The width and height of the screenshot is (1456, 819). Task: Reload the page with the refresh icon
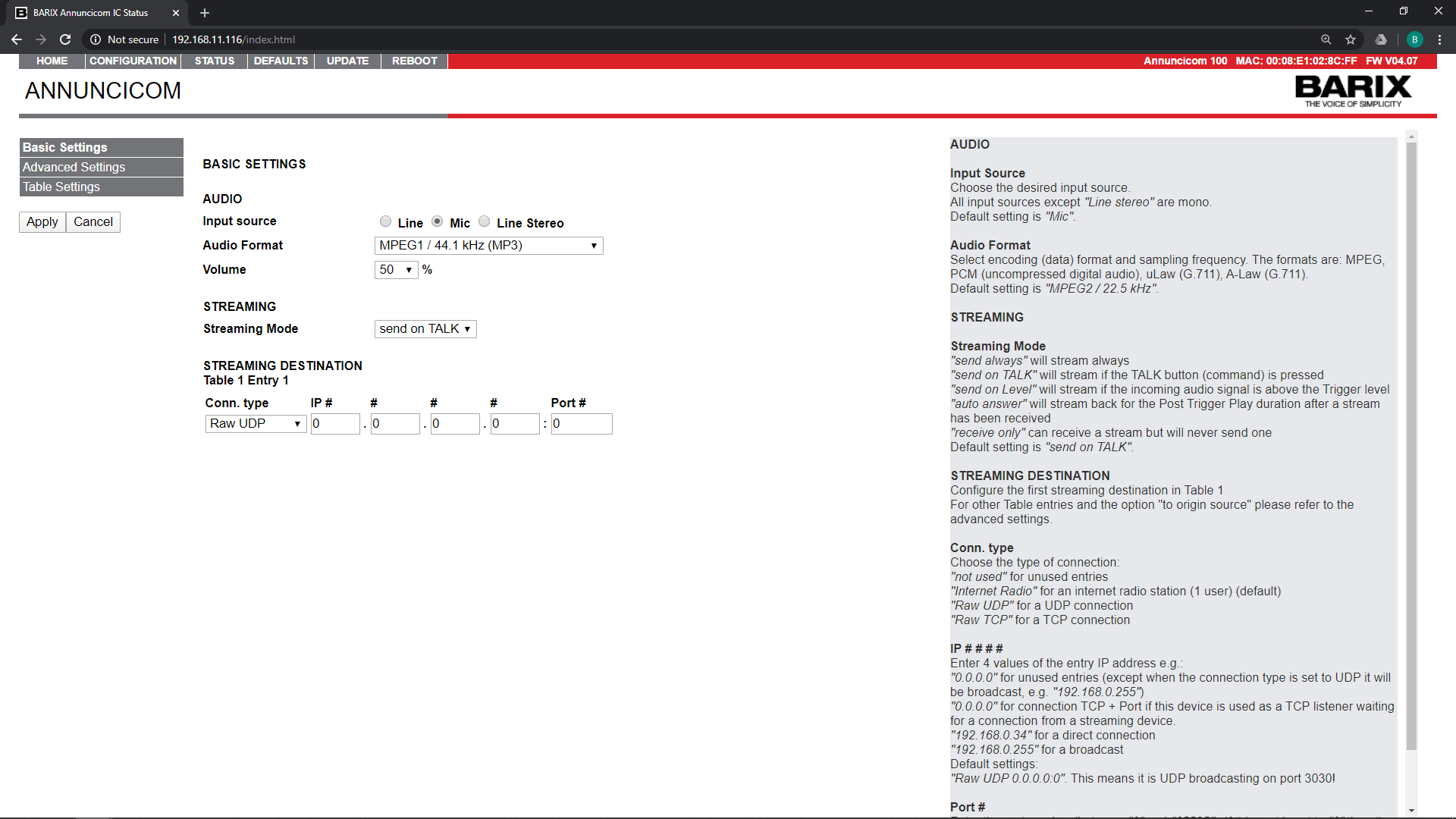65,39
